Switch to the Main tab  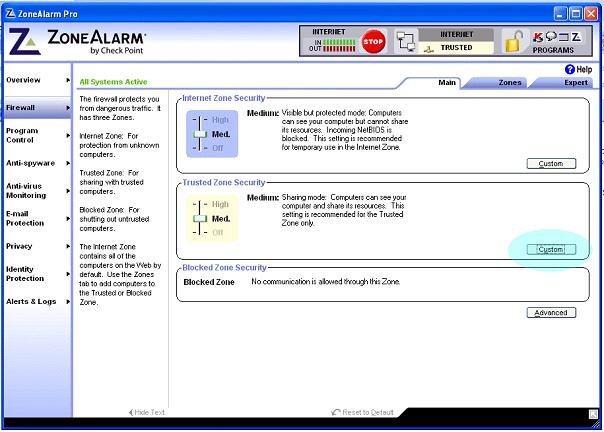pyautogui.click(x=447, y=82)
